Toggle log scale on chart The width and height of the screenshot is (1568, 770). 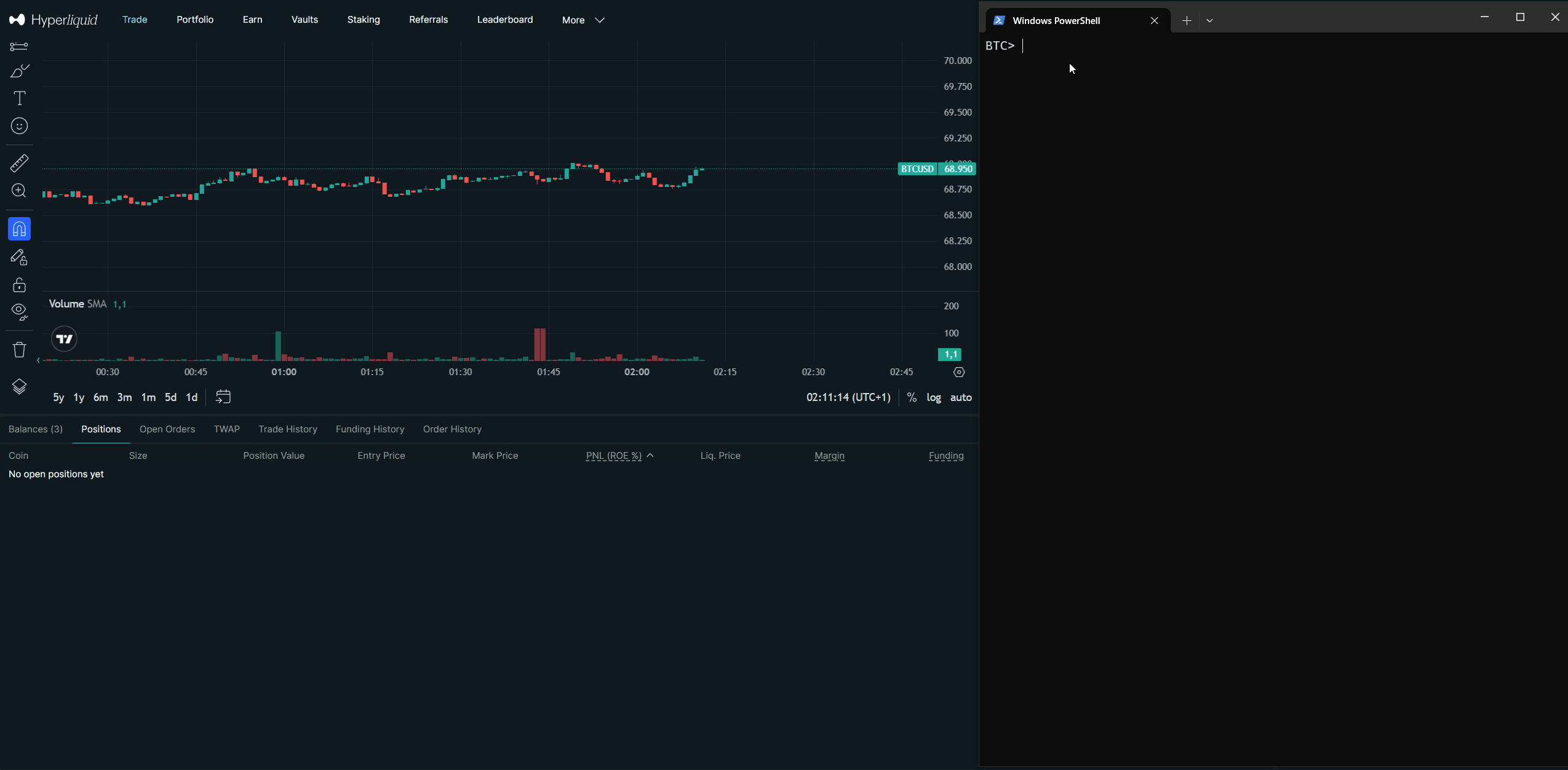point(933,397)
